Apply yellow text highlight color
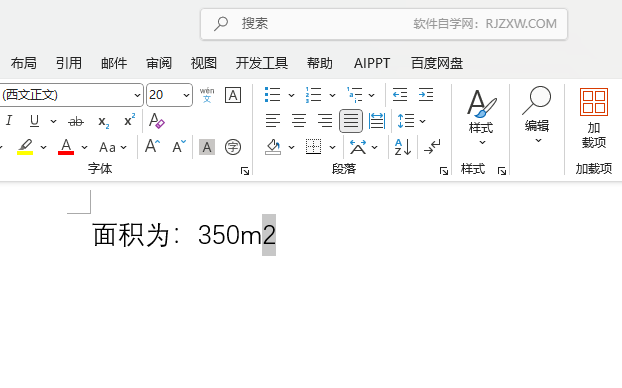Viewport: 622px width, 388px height. (x=25, y=147)
